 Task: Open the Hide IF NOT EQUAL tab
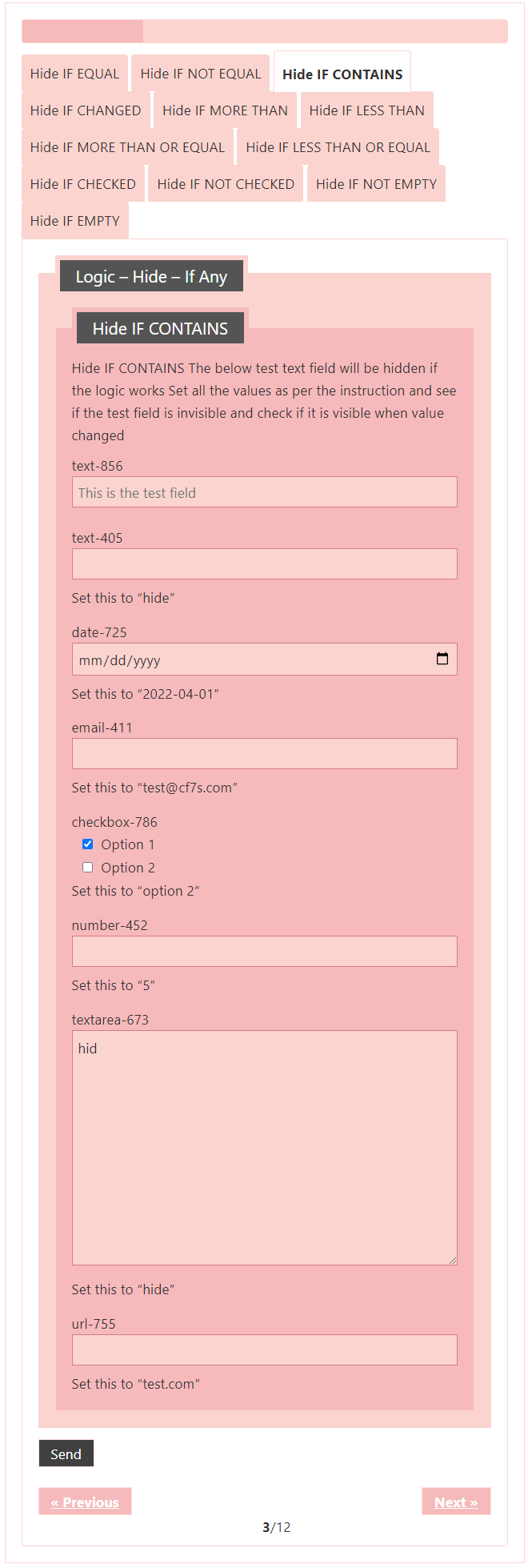click(201, 74)
